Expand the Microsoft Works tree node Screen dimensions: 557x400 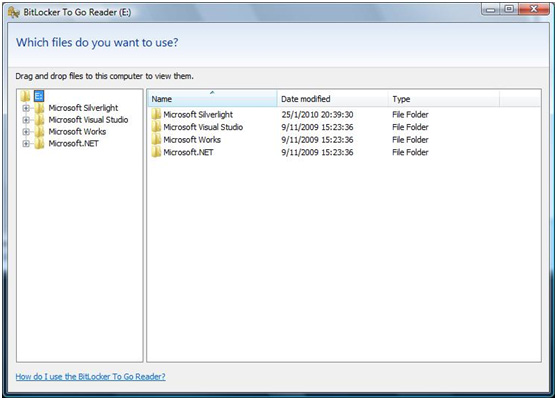pyautogui.click(x=26, y=132)
